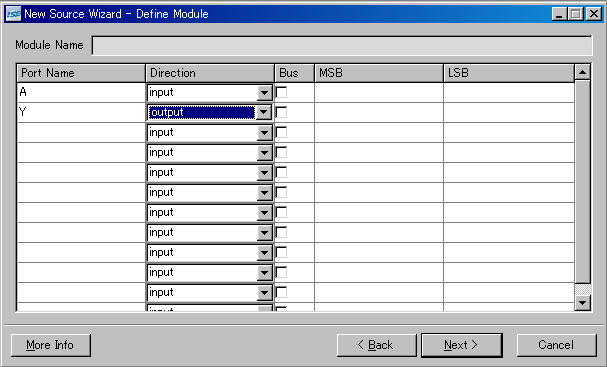Click the Port Name column header

(x=81, y=73)
